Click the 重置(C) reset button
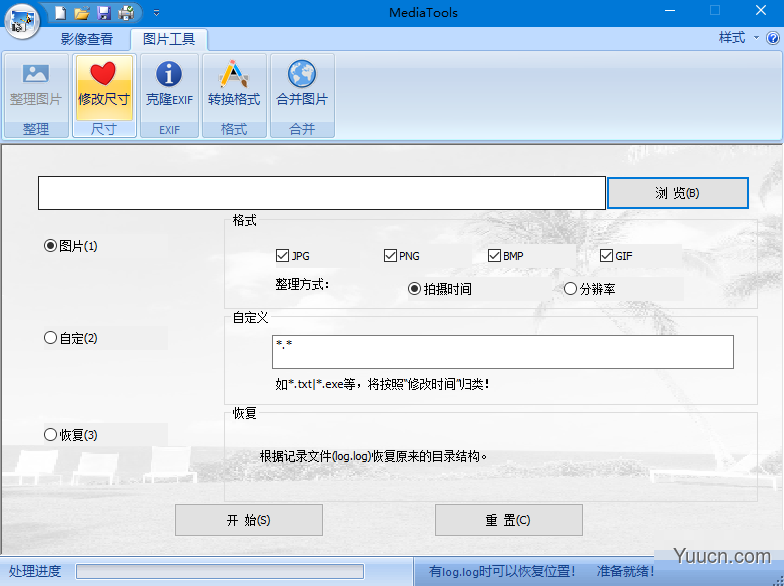The image size is (784, 586). [x=508, y=520]
